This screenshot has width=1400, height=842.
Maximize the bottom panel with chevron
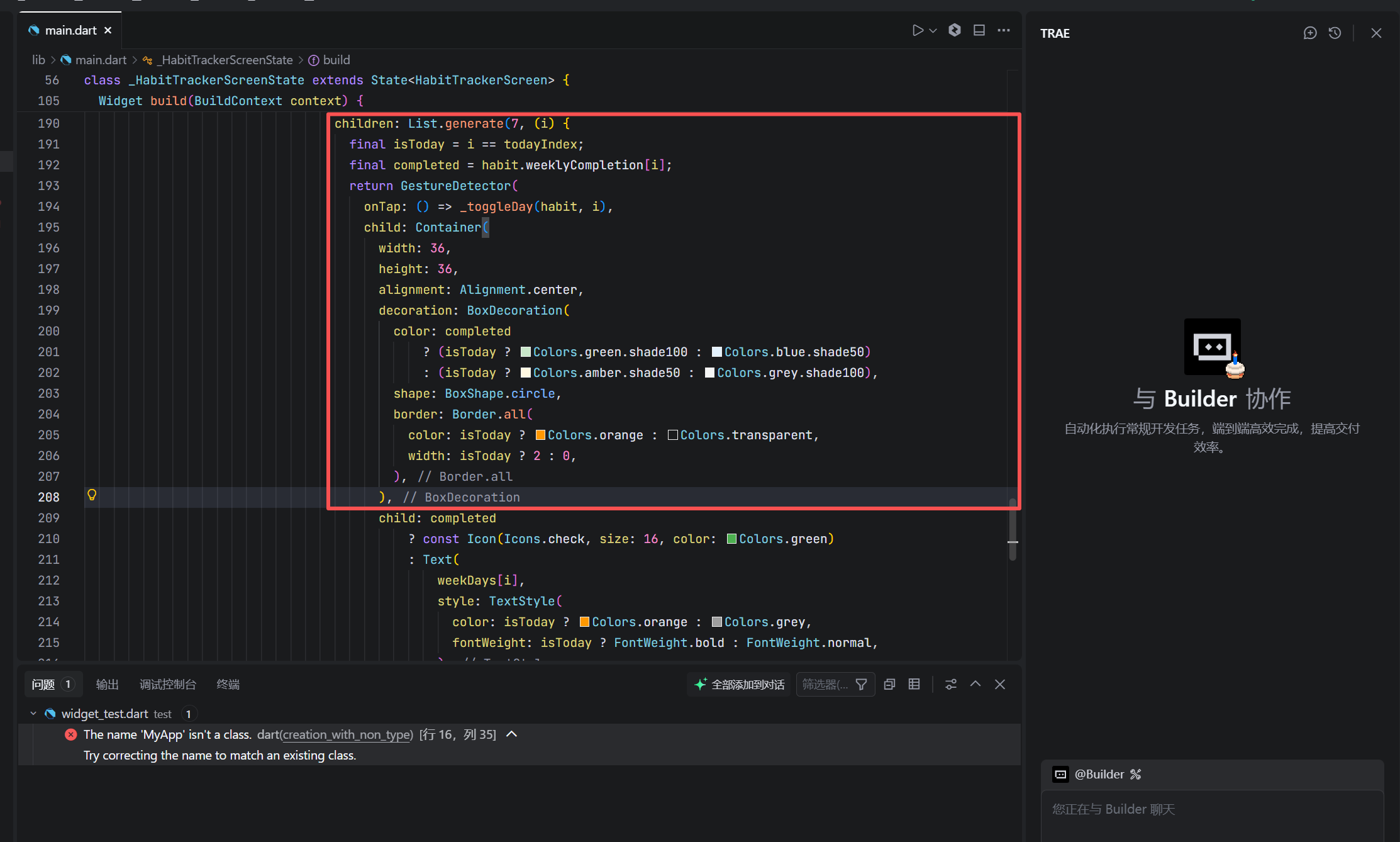click(975, 684)
